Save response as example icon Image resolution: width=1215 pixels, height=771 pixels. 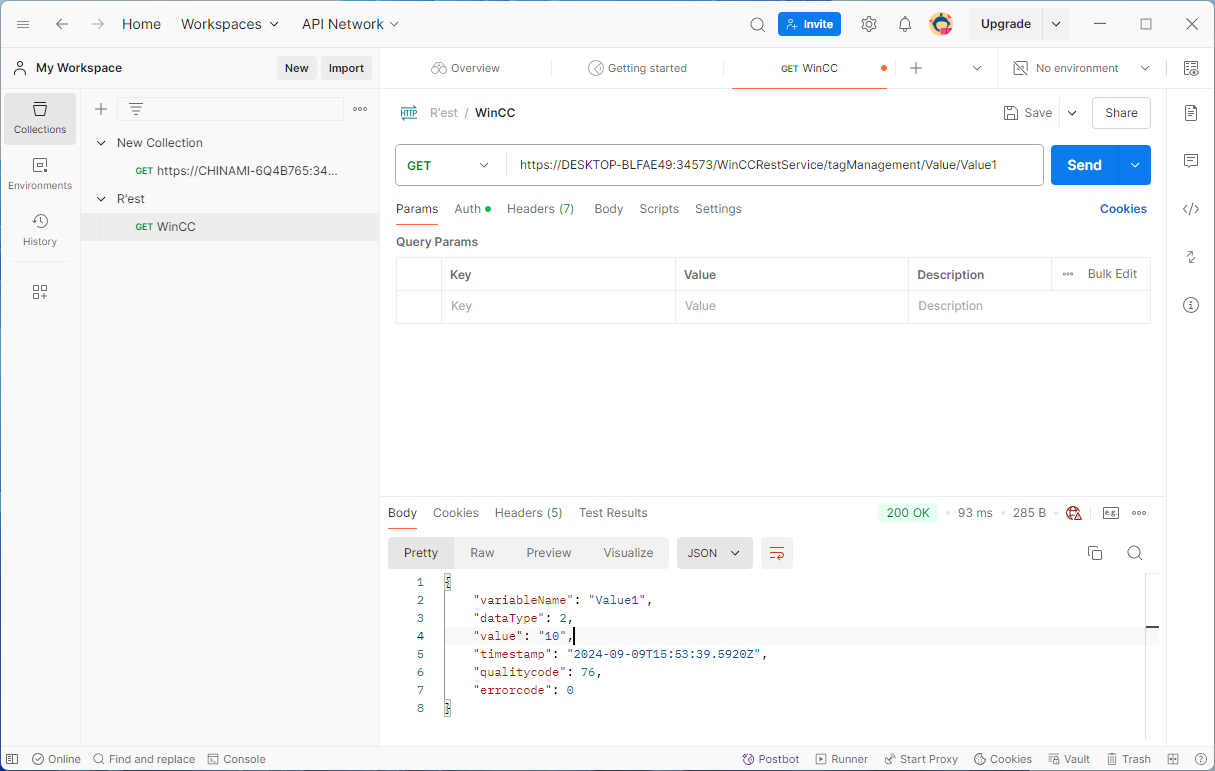tap(1111, 513)
